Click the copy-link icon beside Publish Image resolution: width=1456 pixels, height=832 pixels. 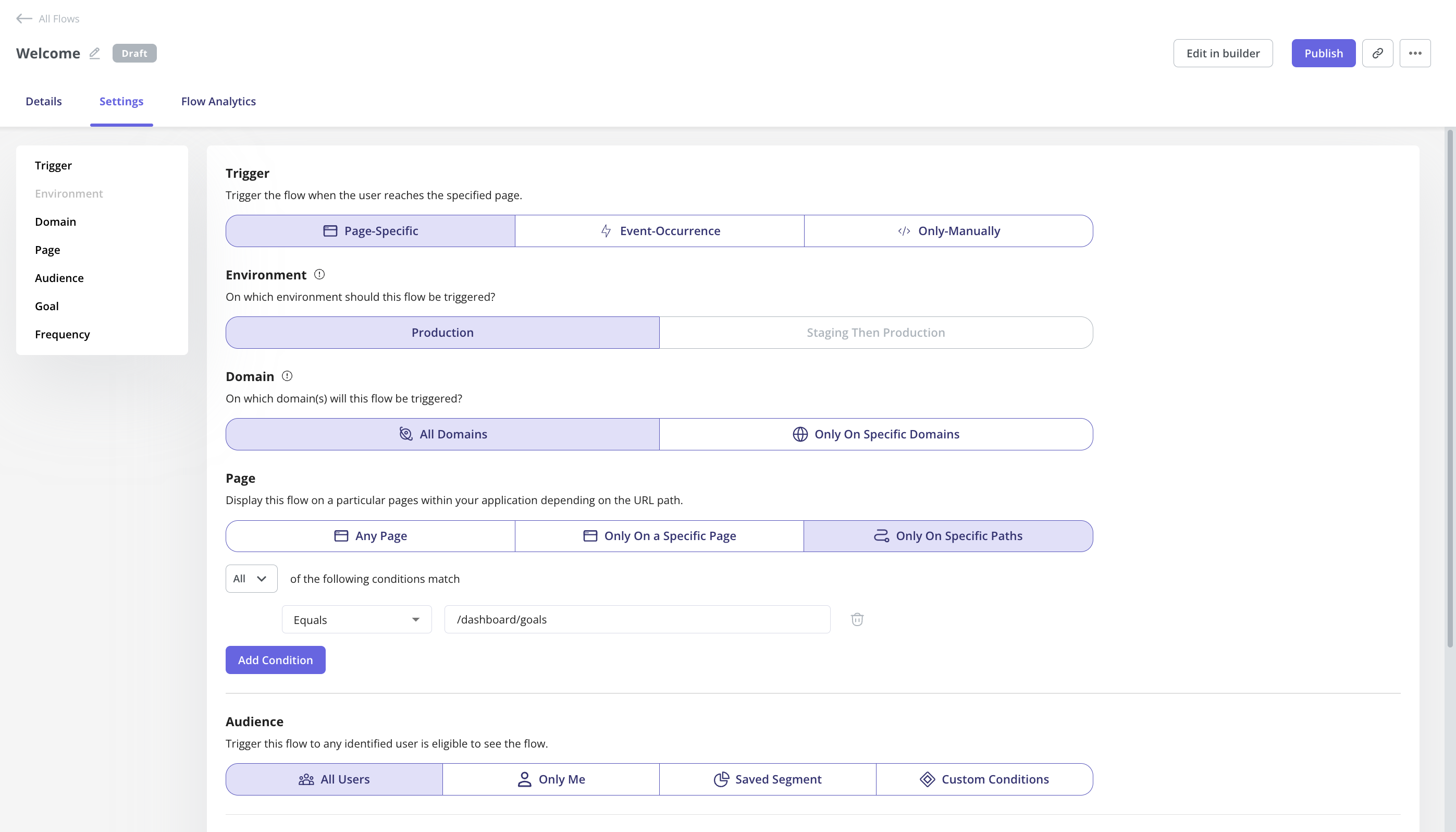click(x=1378, y=53)
